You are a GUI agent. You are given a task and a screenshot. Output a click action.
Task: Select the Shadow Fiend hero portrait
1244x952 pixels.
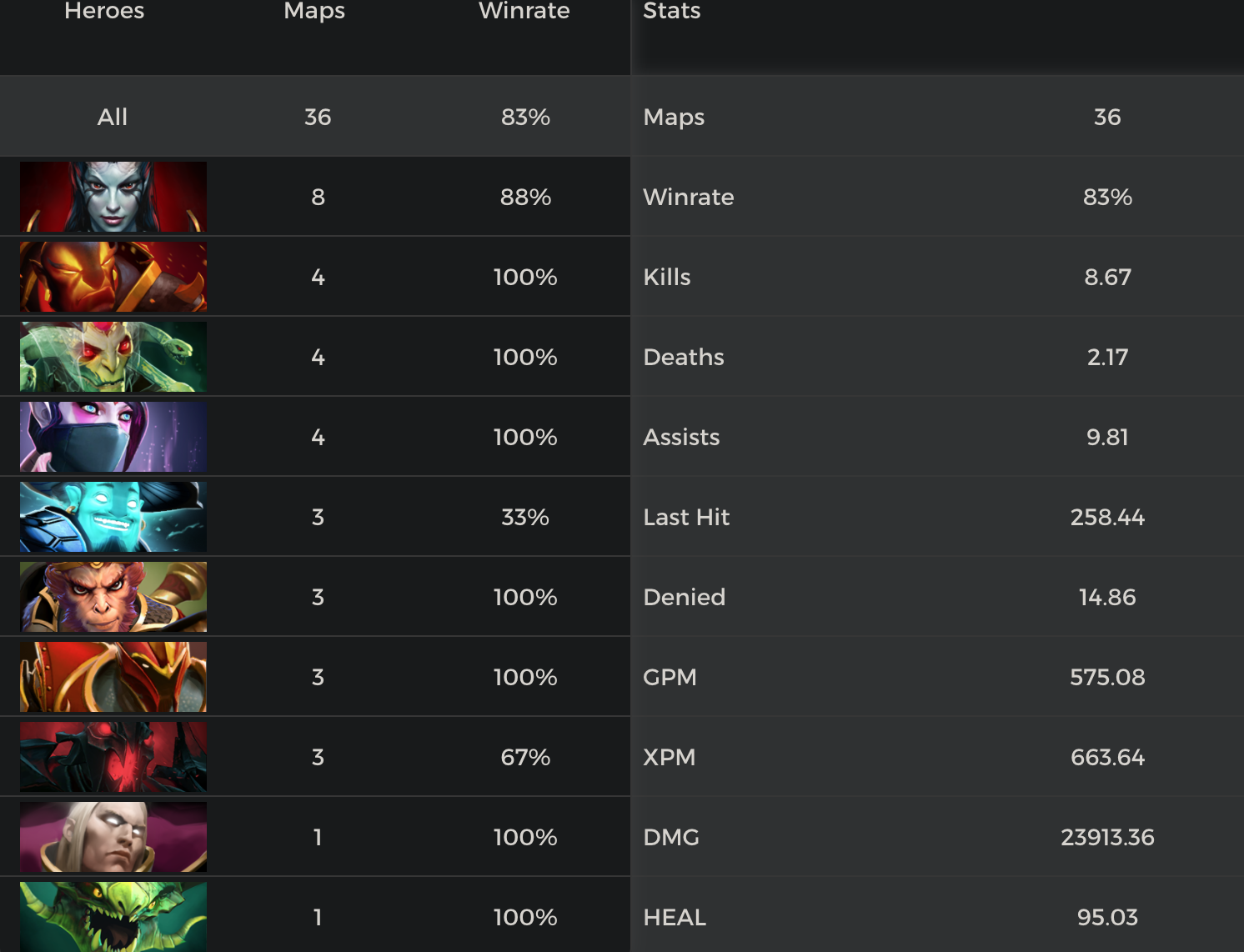(113, 757)
